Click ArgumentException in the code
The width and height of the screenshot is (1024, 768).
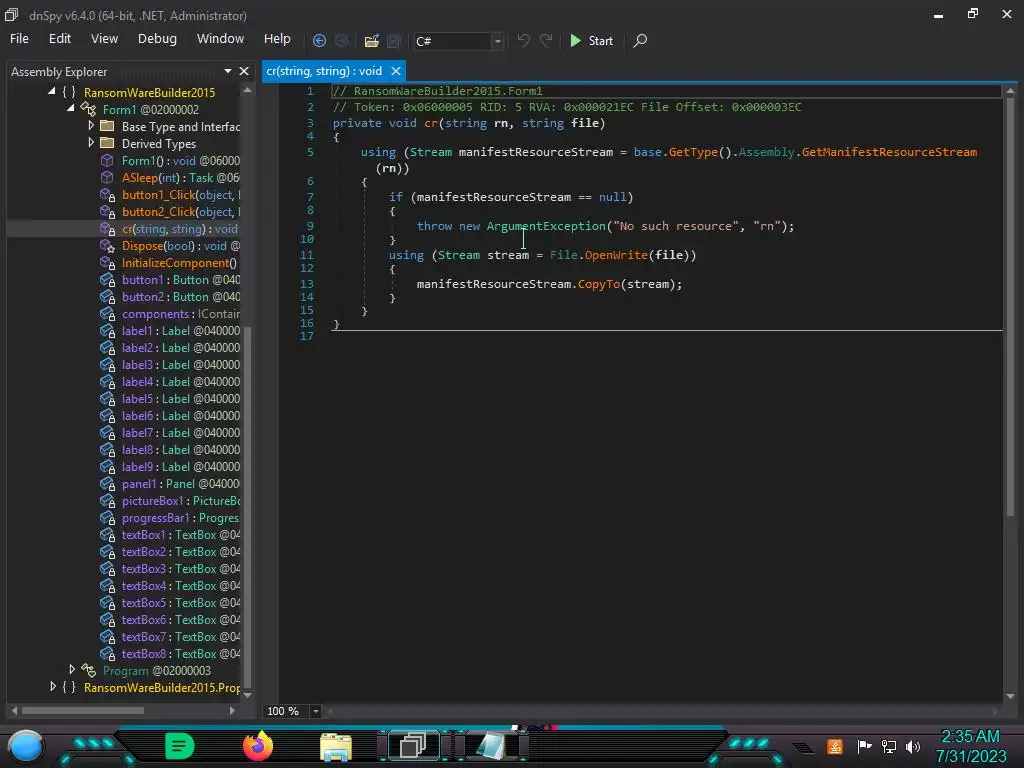[x=546, y=226]
